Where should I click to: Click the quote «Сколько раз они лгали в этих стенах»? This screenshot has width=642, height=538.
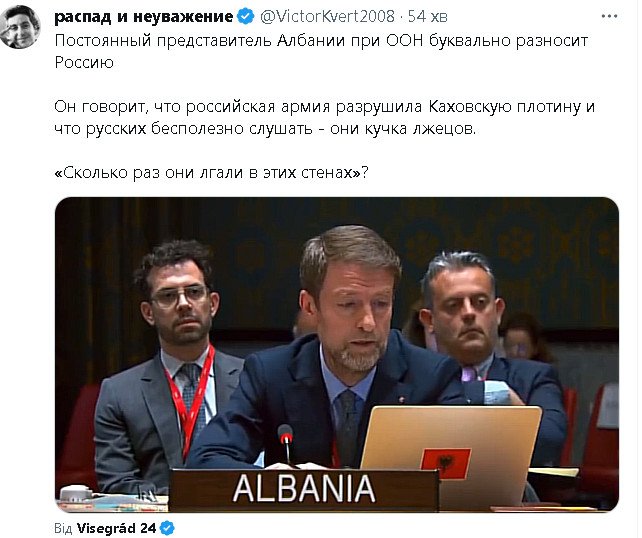(x=211, y=173)
